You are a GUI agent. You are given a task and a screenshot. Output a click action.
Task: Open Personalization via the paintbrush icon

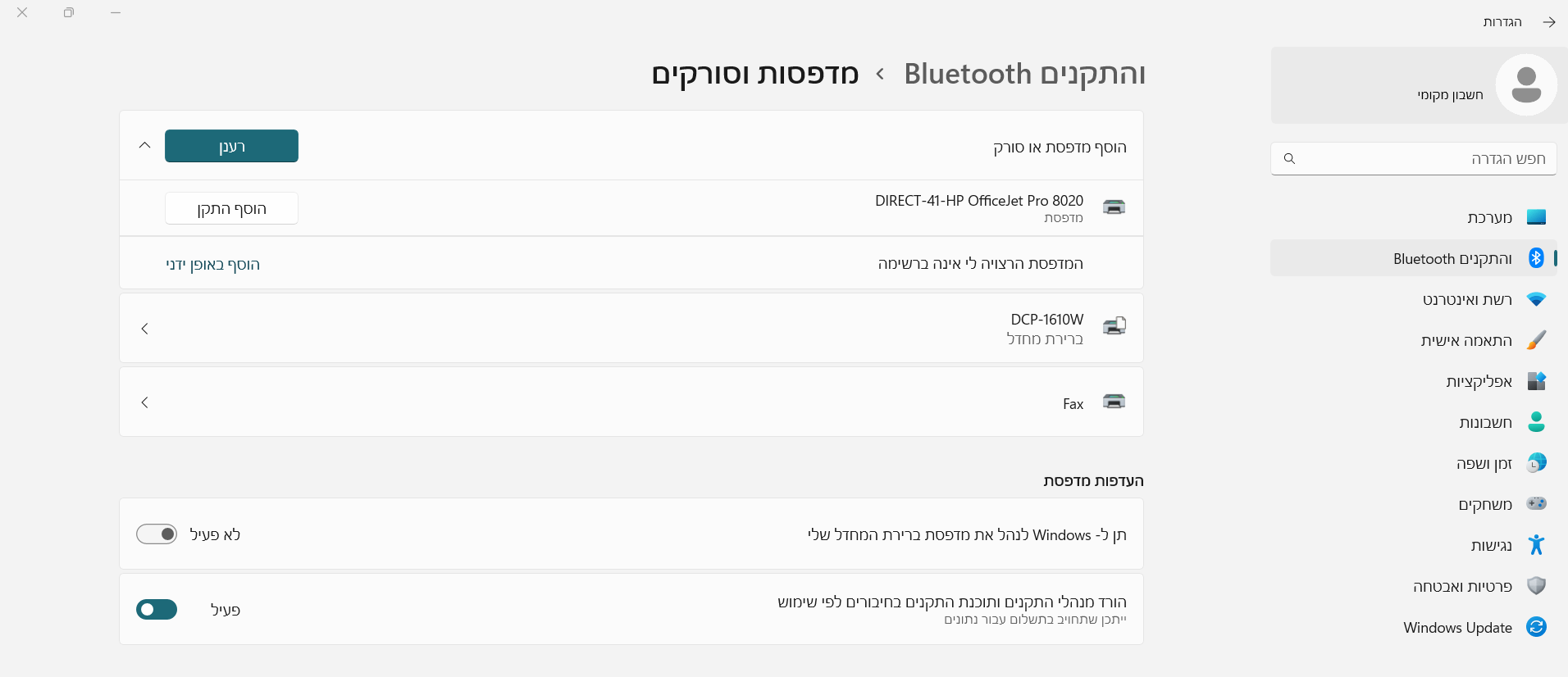(x=1536, y=340)
